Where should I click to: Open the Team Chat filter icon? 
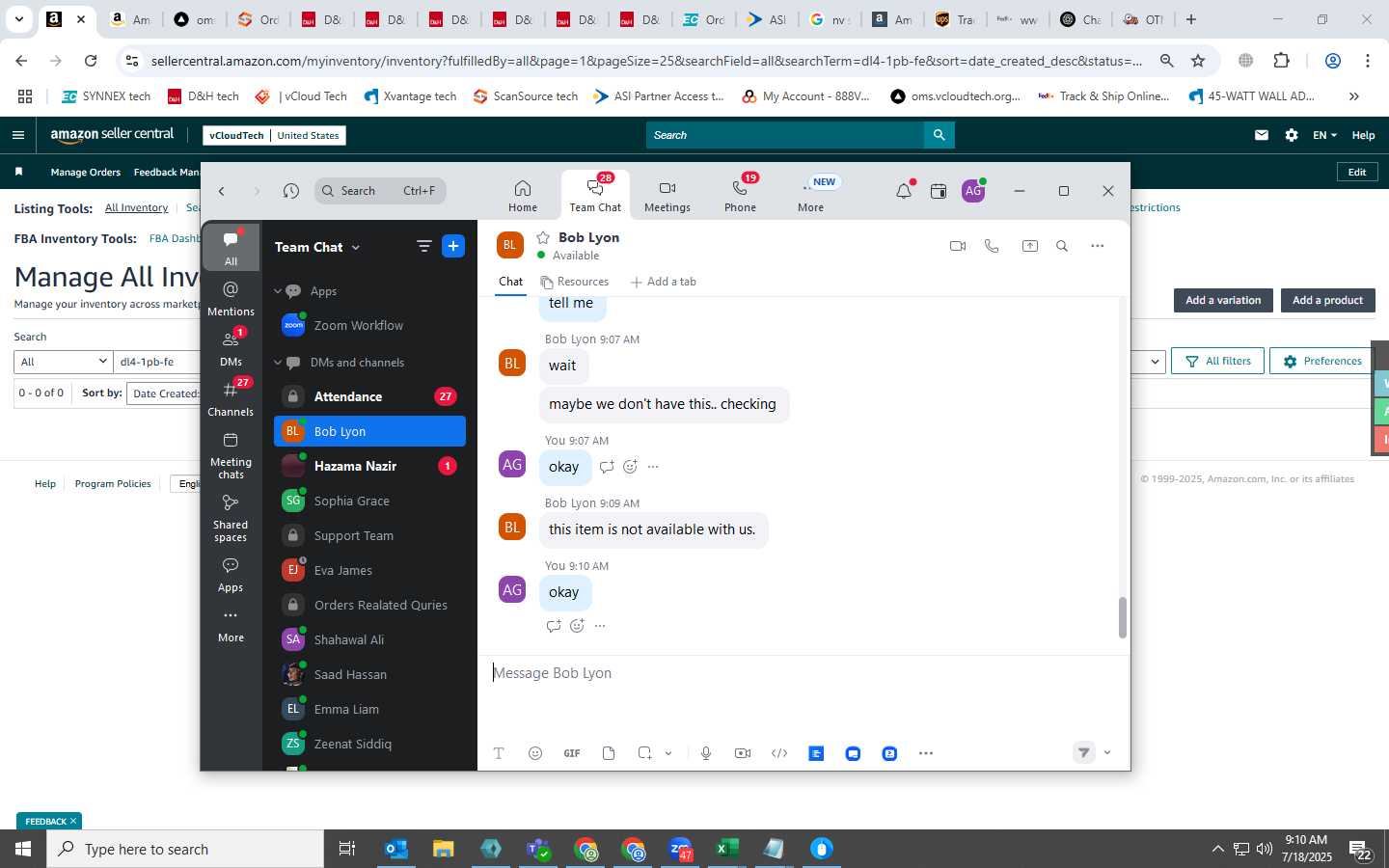click(x=423, y=246)
